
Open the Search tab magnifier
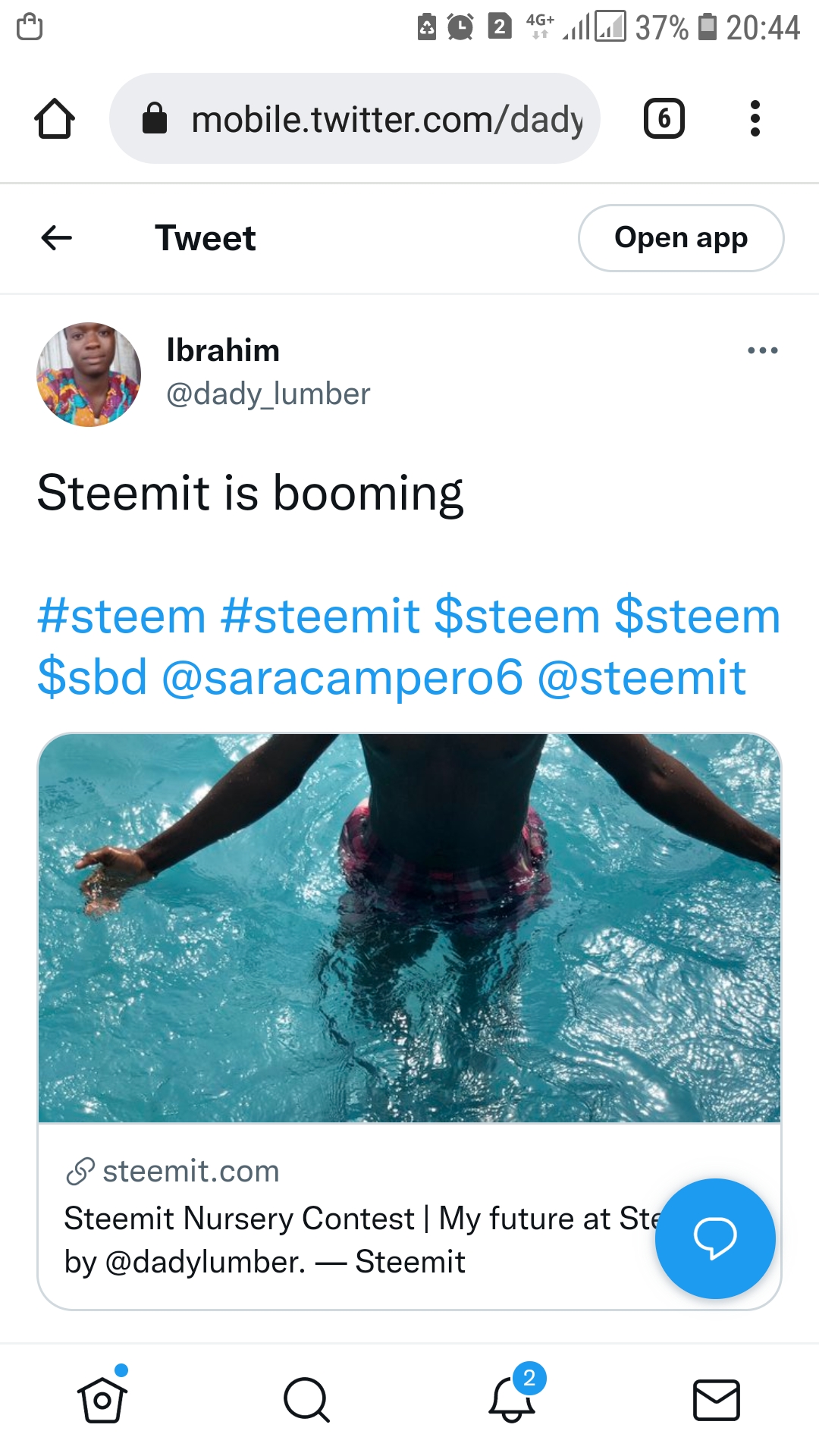[x=306, y=1400]
